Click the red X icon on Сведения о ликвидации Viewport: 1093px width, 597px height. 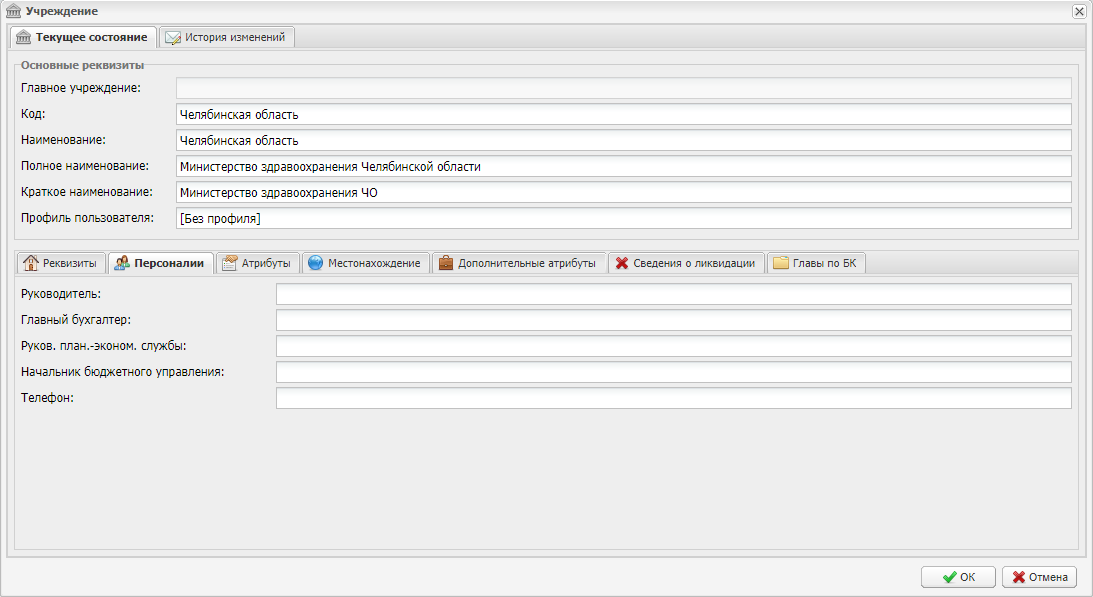[x=621, y=263]
